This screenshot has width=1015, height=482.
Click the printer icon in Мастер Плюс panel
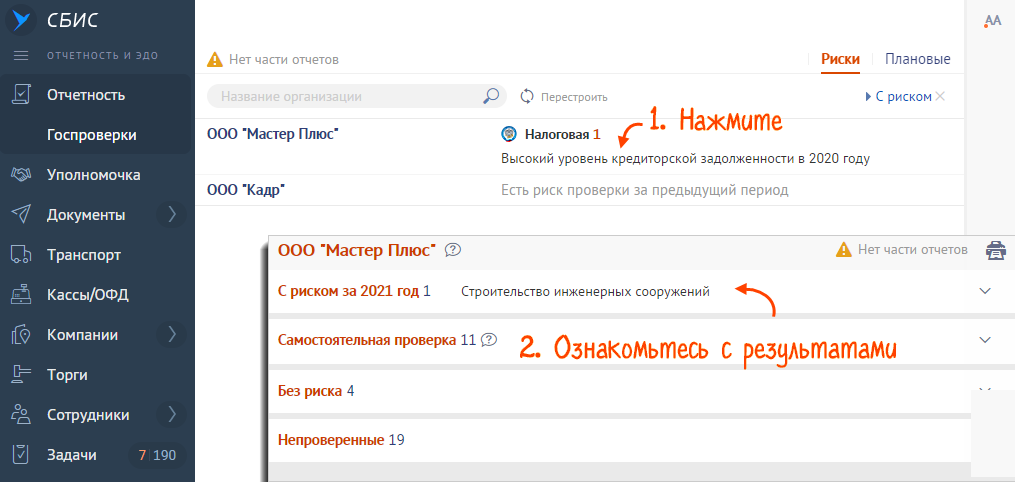[x=996, y=250]
